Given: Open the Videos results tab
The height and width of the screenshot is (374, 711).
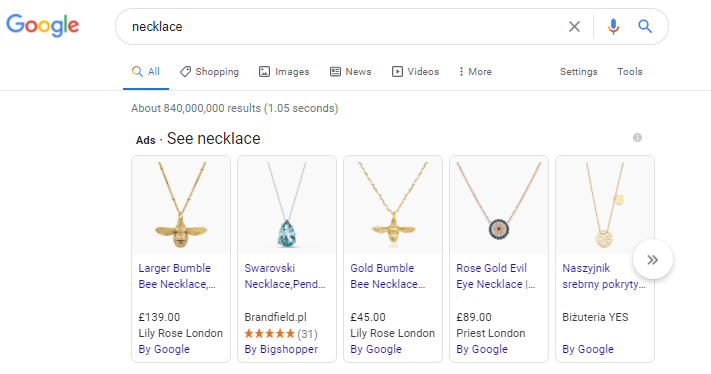Looking at the screenshot, I should [x=415, y=72].
